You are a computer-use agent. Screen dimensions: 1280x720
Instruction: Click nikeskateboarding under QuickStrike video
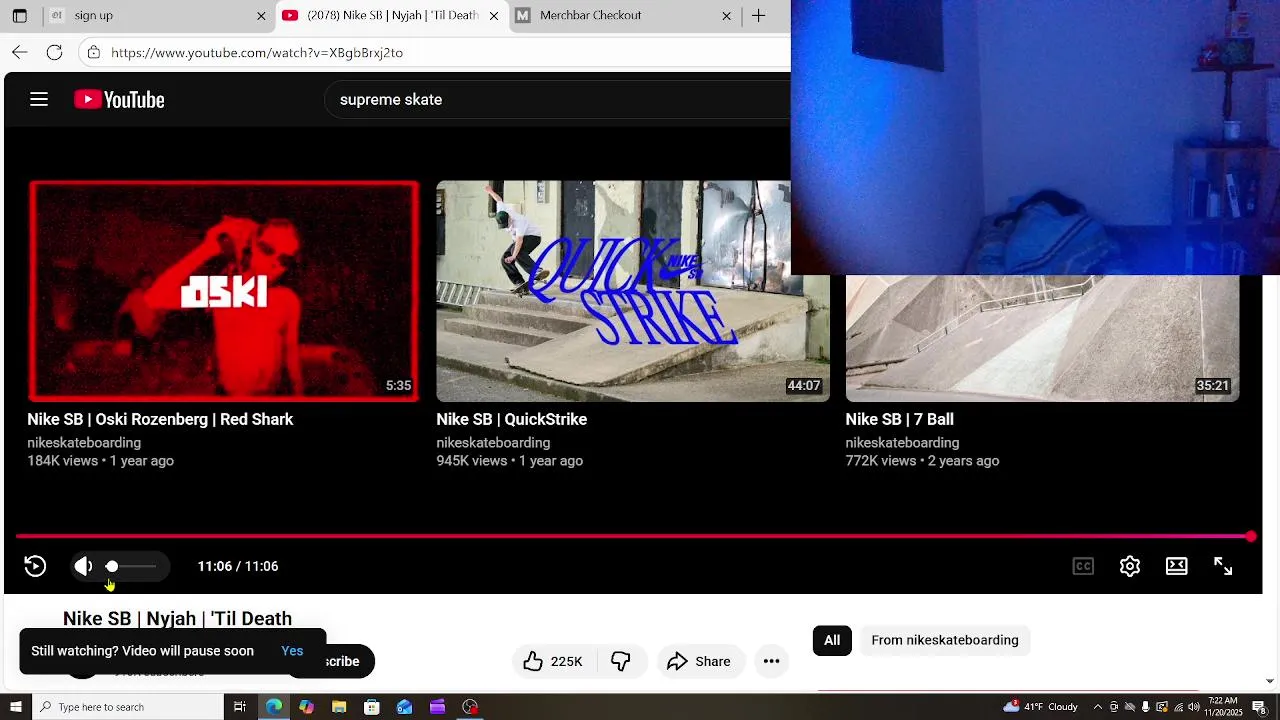point(493,442)
